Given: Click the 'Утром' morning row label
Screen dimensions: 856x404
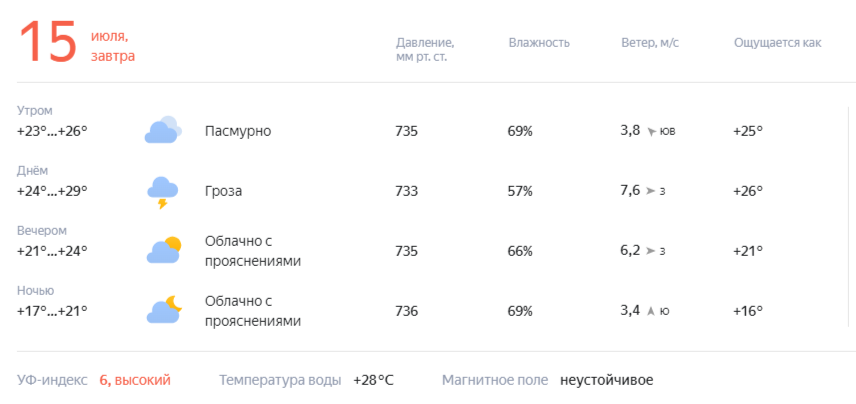Looking at the screenshot, I should (x=34, y=111).
